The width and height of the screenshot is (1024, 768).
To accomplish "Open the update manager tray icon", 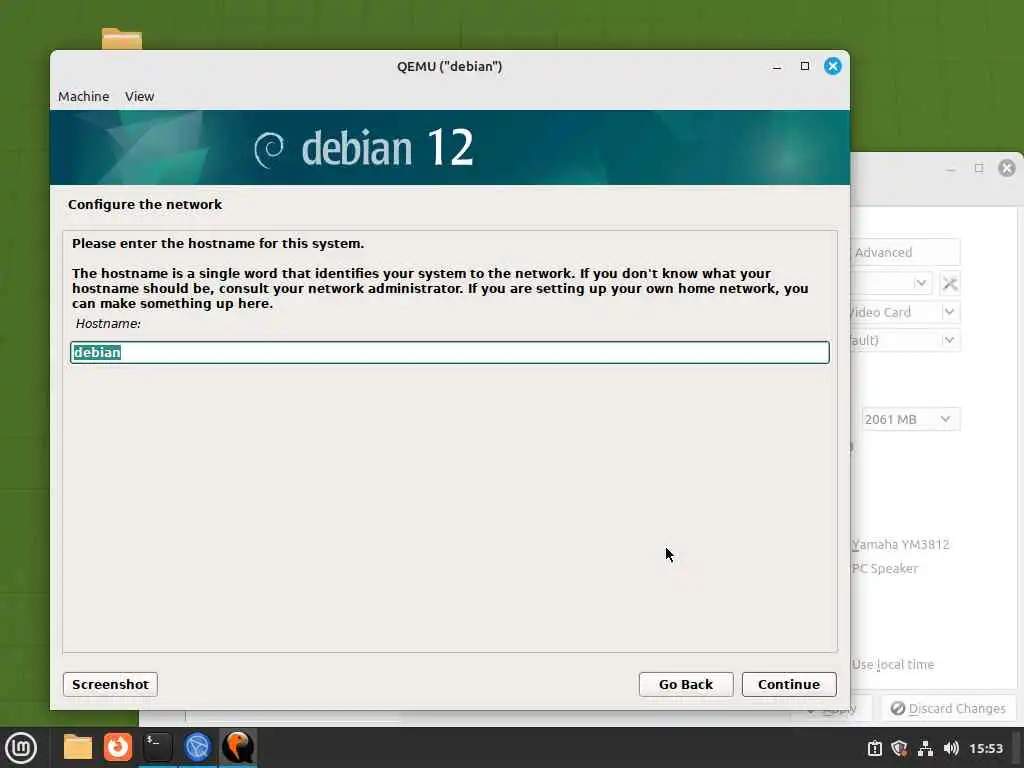I will point(875,748).
